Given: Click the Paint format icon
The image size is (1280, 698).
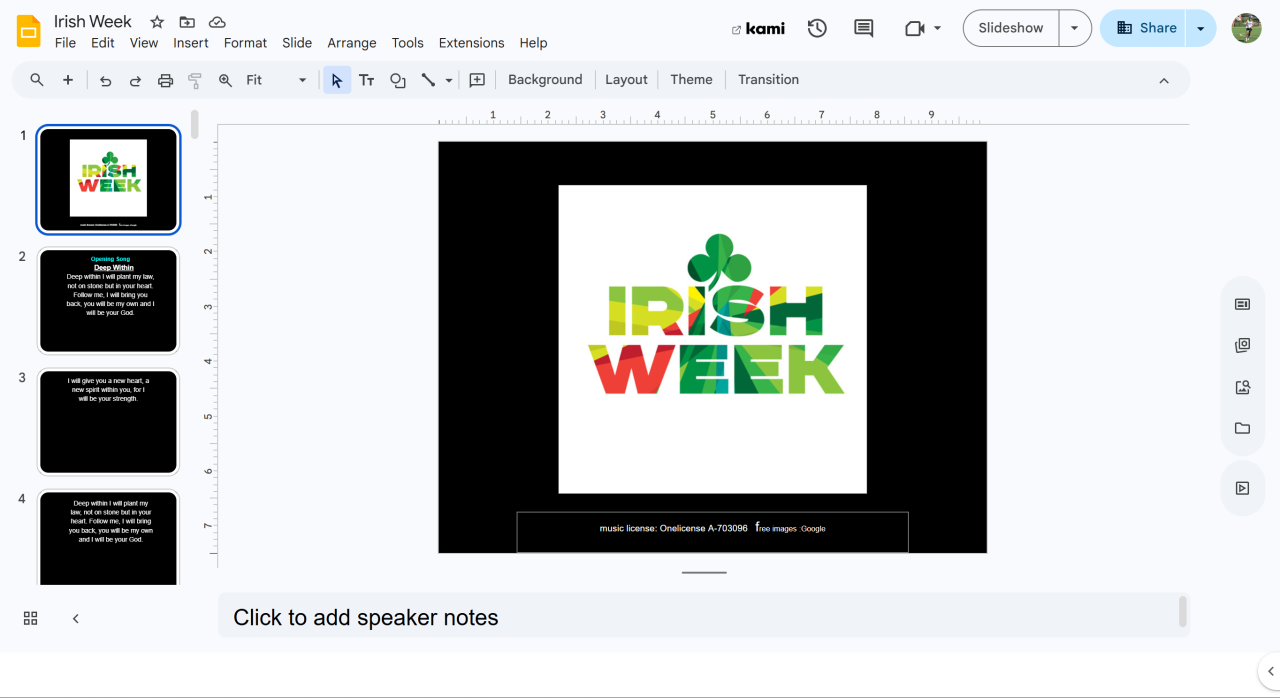Looking at the screenshot, I should click(x=195, y=80).
